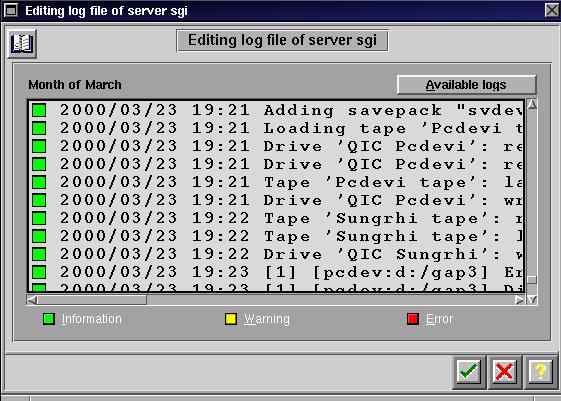Click the scroll up arrow of log list
The image size is (561, 401).
[532, 104]
